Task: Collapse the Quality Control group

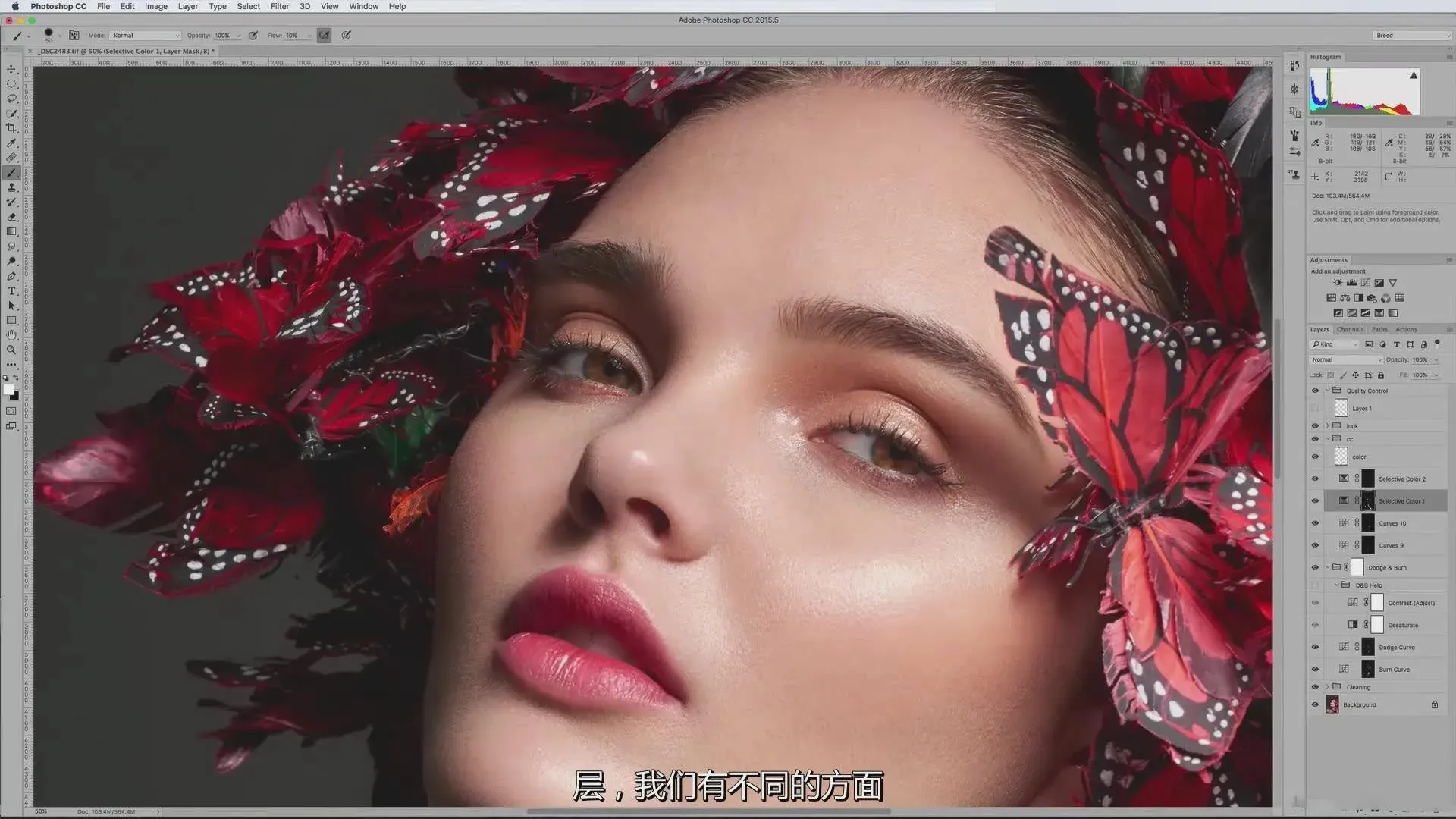Action: 1328,391
